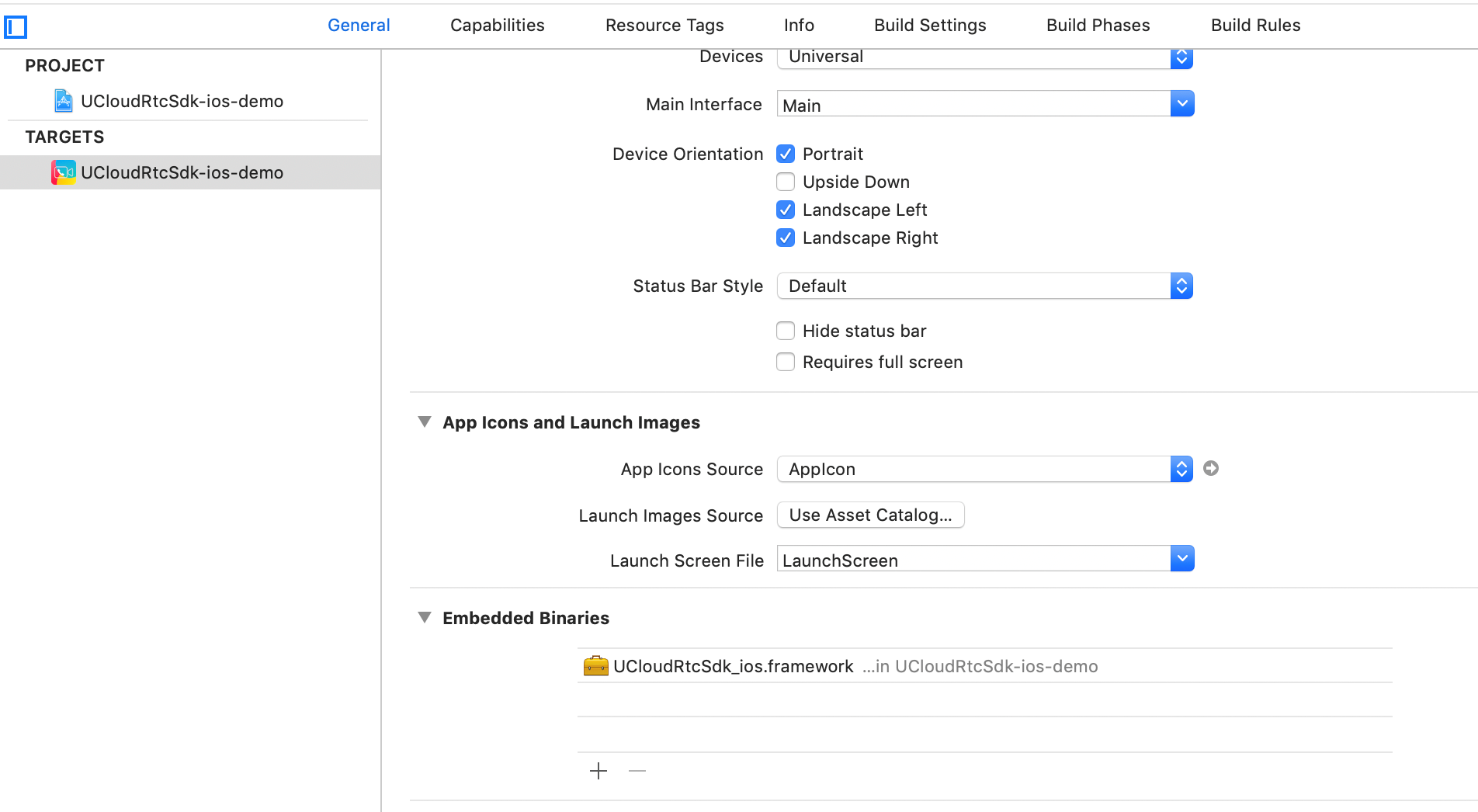The height and width of the screenshot is (812, 1478).
Task: Add an embedded binary with the plus icon
Action: pos(598,771)
